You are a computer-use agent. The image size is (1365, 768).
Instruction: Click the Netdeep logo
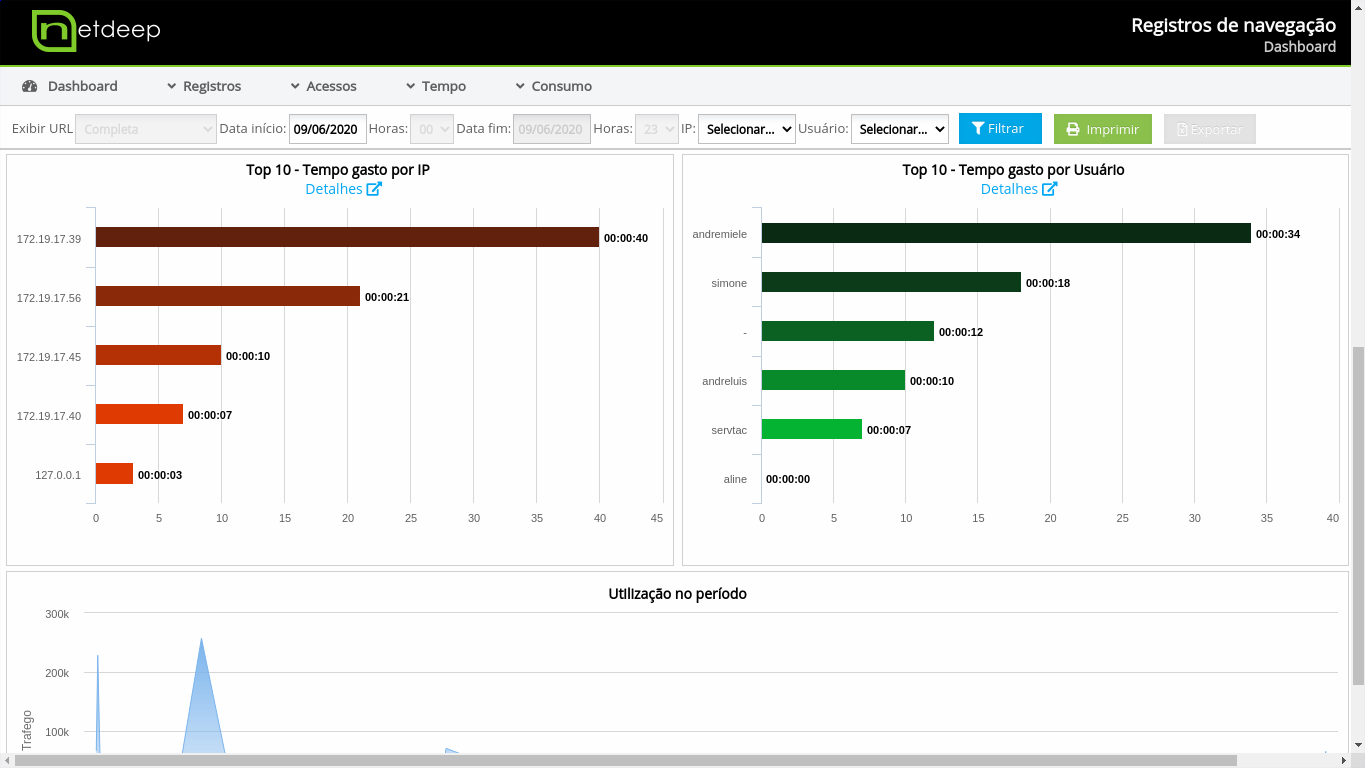point(96,31)
